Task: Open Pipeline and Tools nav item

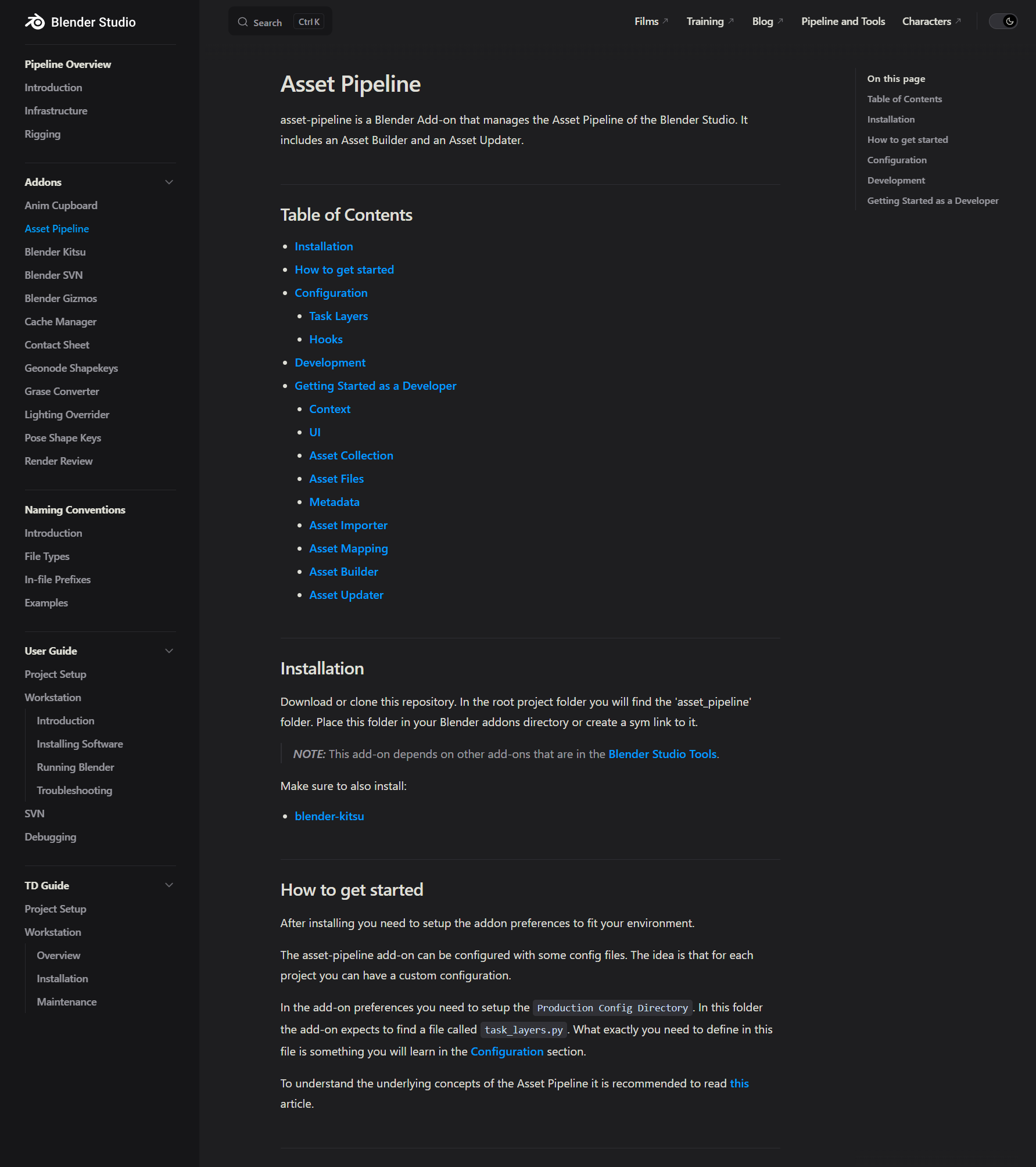Action: (843, 21)
